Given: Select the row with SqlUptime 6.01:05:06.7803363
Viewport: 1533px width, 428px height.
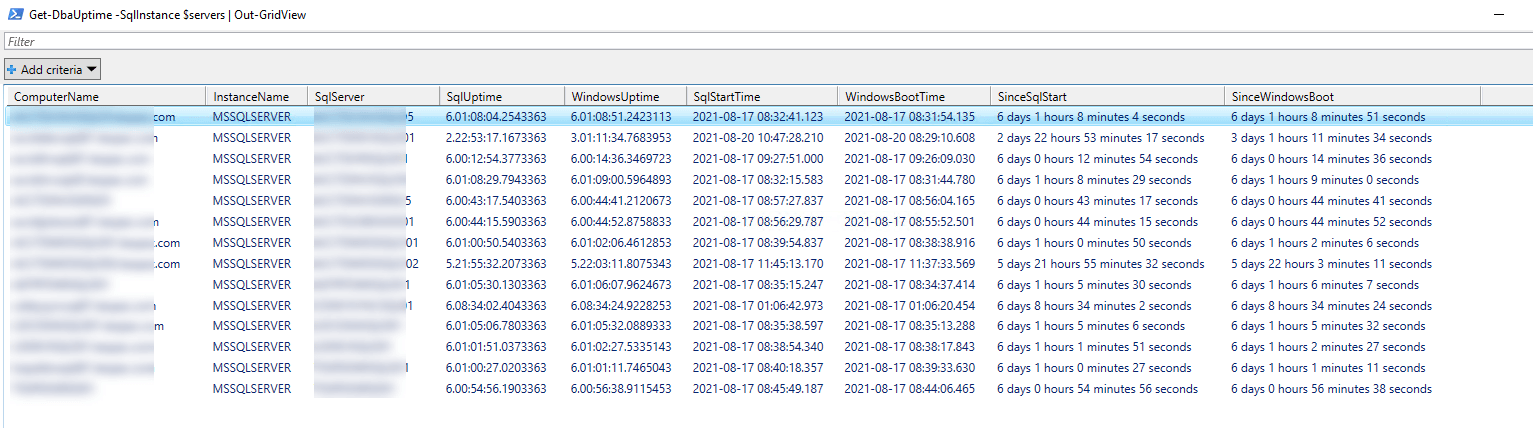Looking at the screenshot, I should tap(496, 326).
